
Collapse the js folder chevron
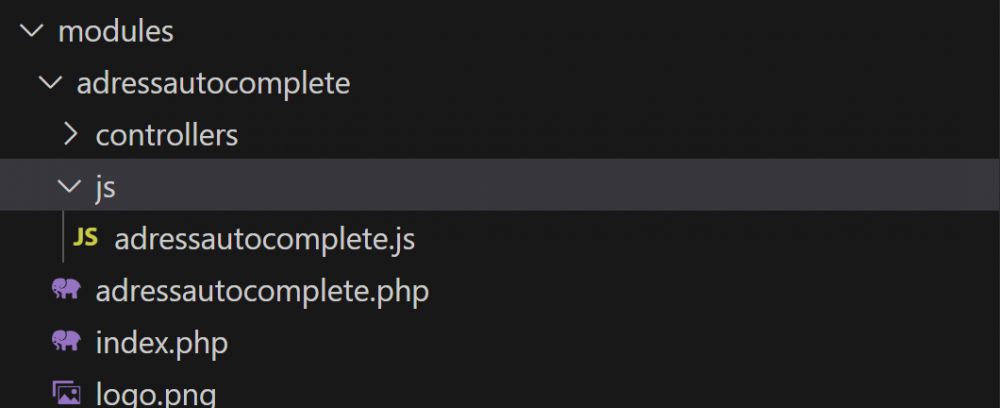[70, 186]
